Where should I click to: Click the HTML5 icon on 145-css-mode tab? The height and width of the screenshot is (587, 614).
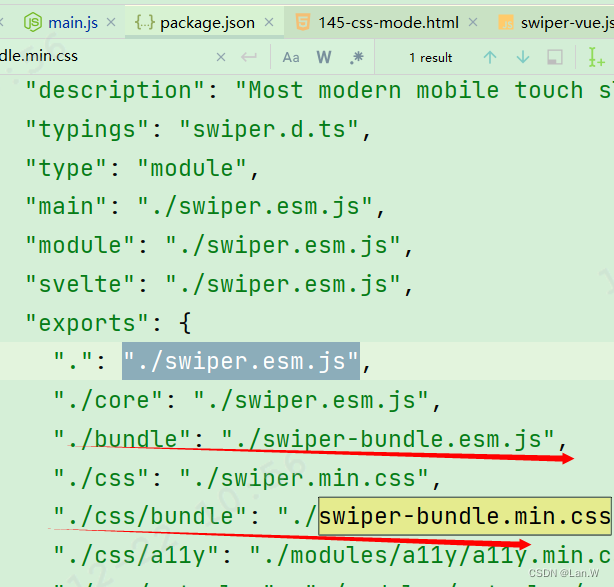click(303, 22)
